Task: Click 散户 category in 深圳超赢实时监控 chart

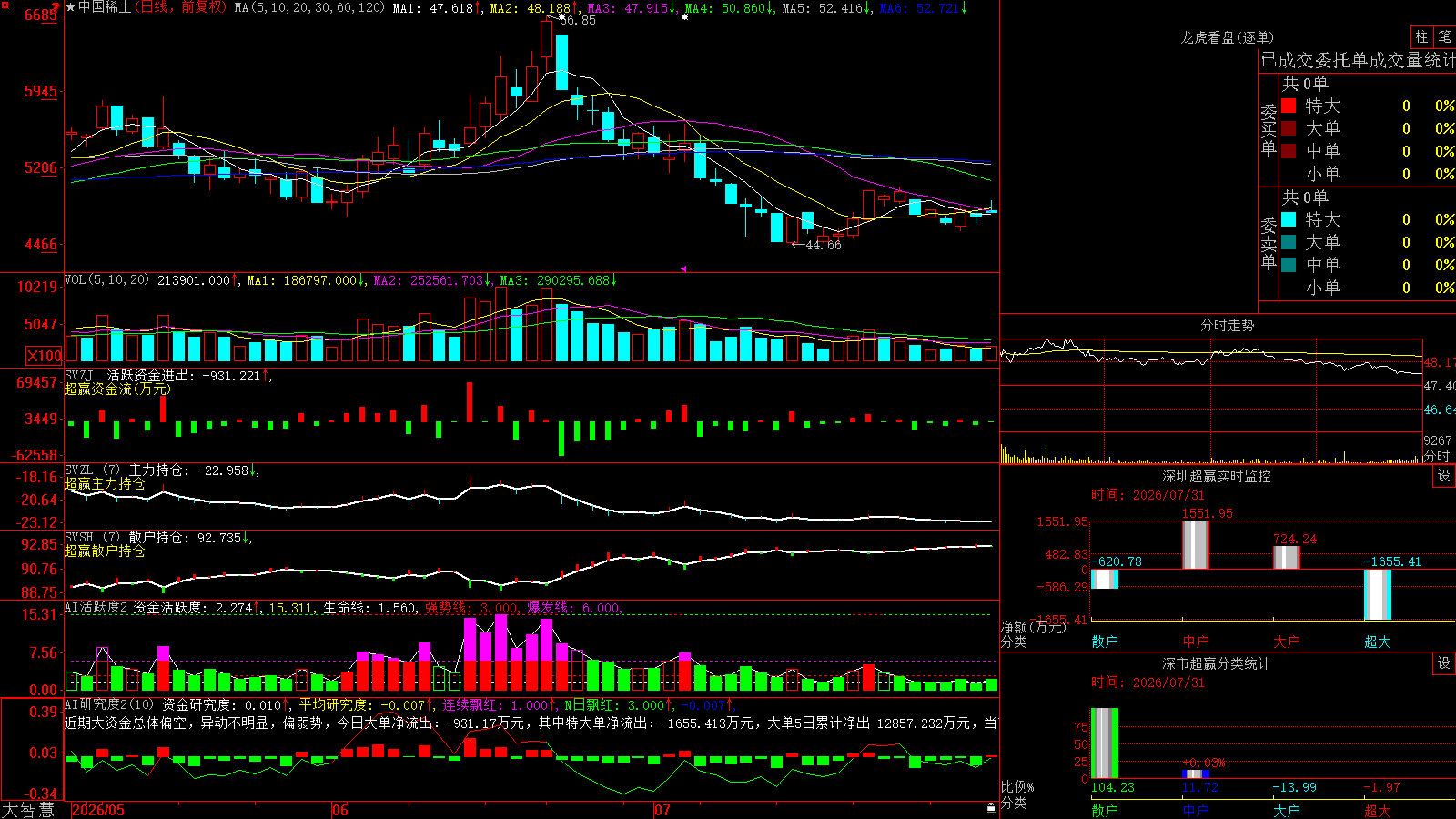Action: click(1105, 642)
